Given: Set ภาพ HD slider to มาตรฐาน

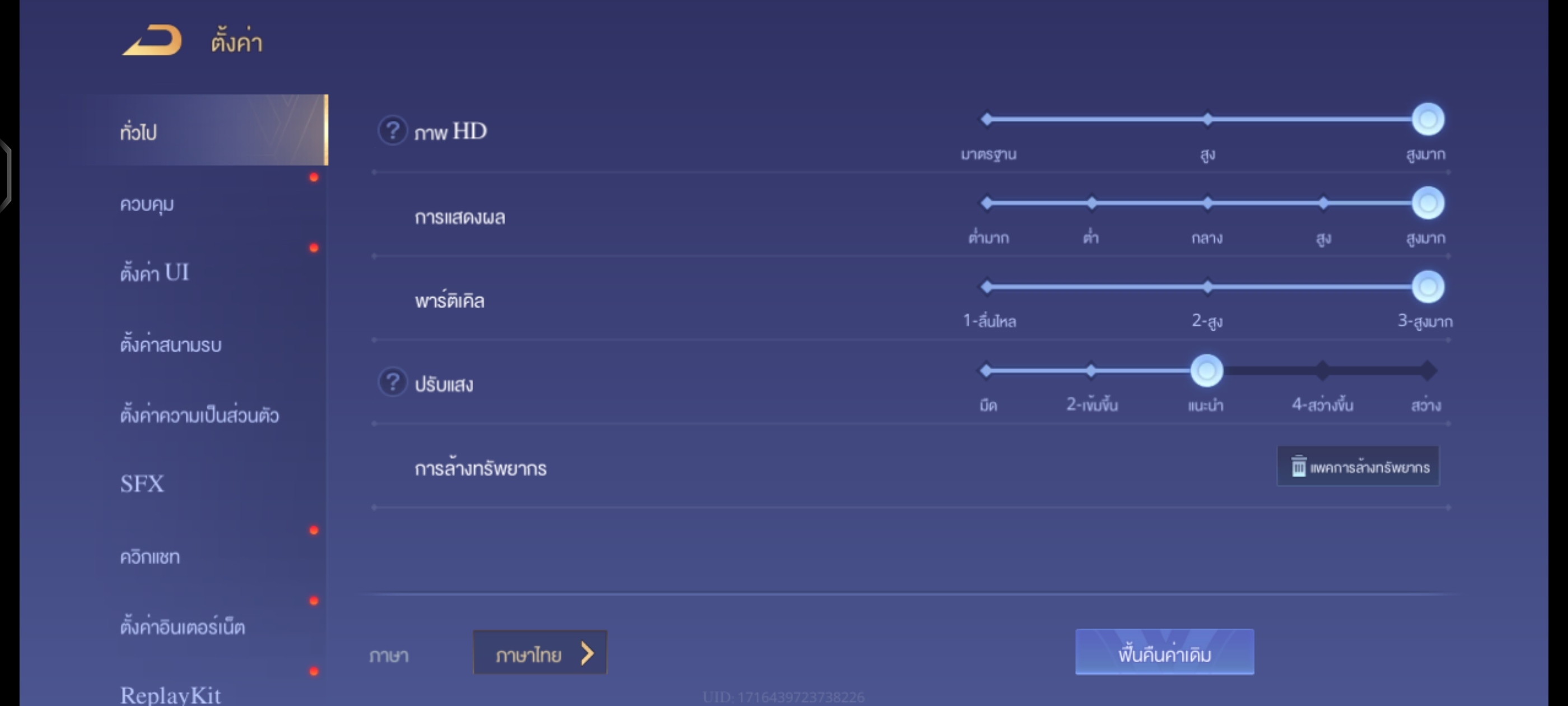Looking at the screenshot, I should click(x=987, y=119).
